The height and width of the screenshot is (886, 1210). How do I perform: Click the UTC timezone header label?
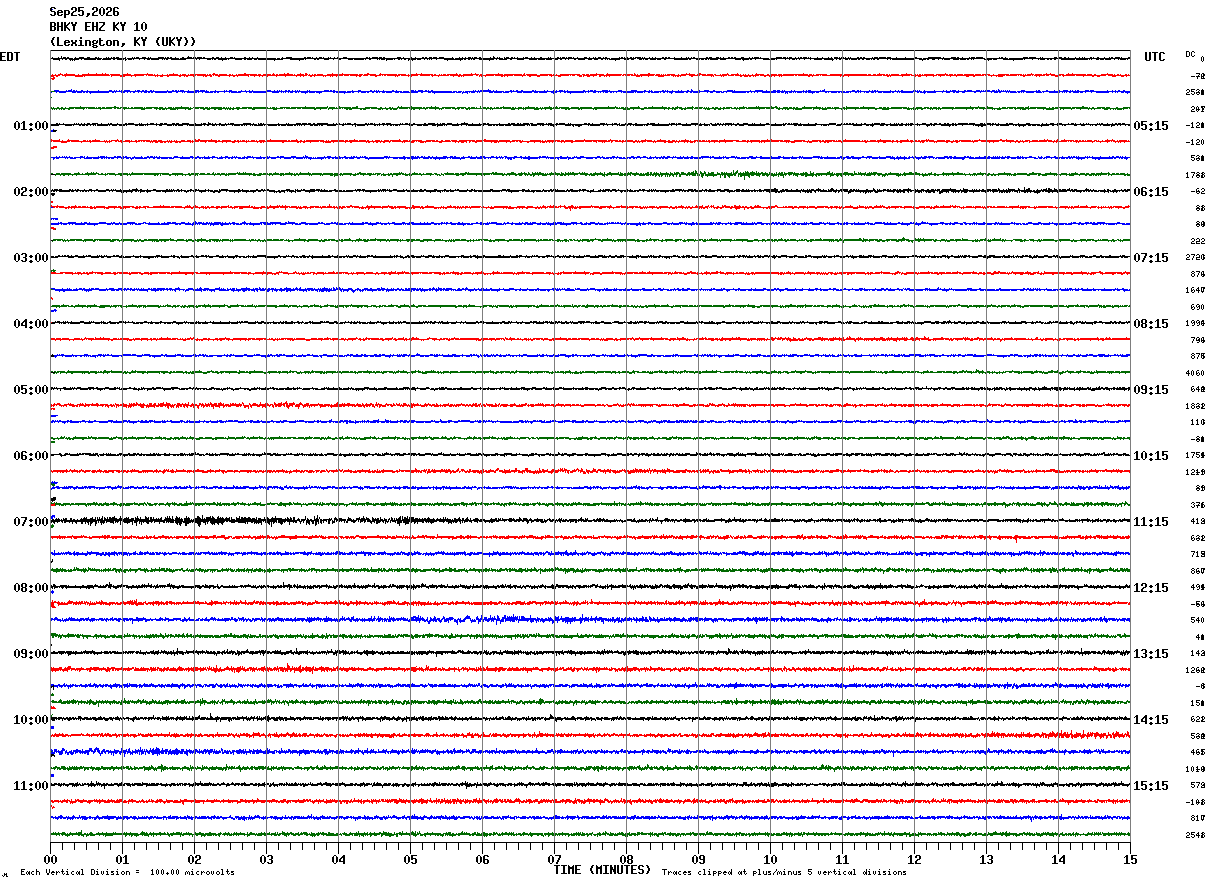click(1155, 57)
